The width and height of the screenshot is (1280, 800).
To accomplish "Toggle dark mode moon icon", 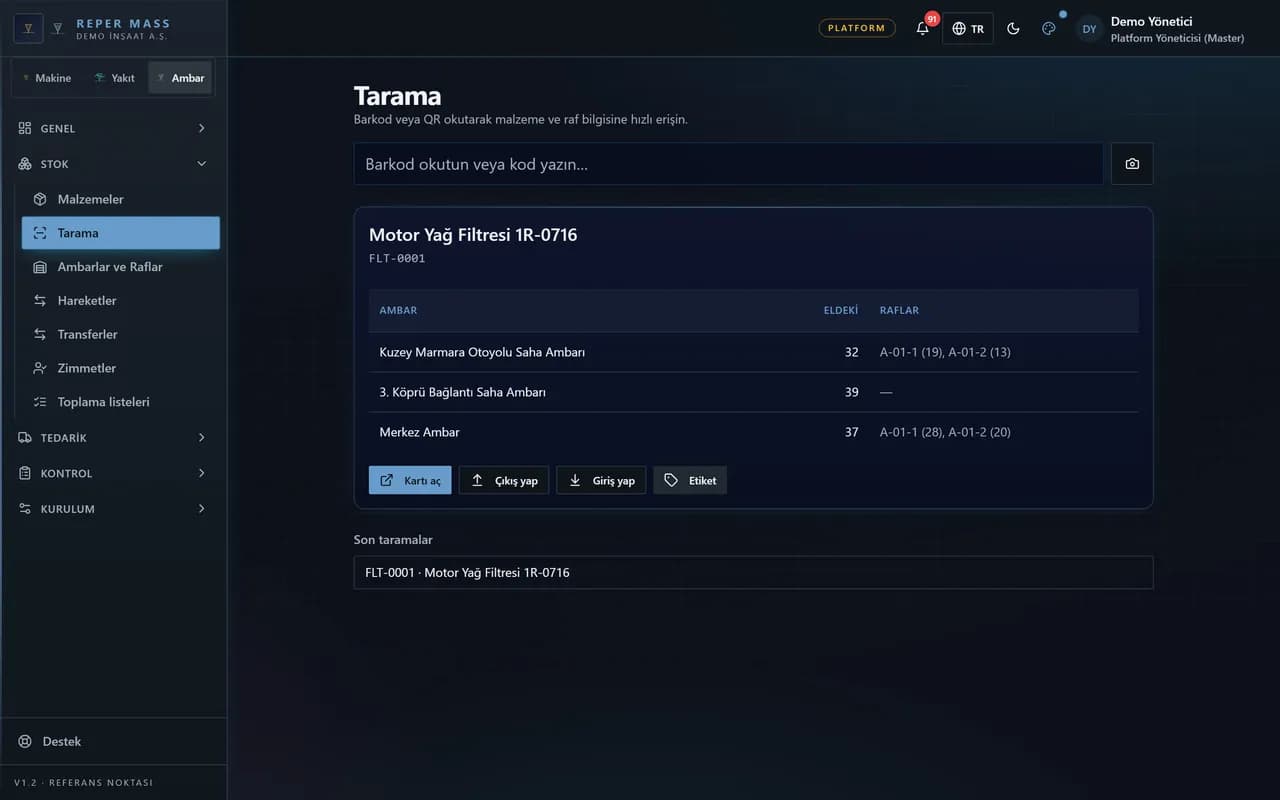I will click(x=1013, y=28).
